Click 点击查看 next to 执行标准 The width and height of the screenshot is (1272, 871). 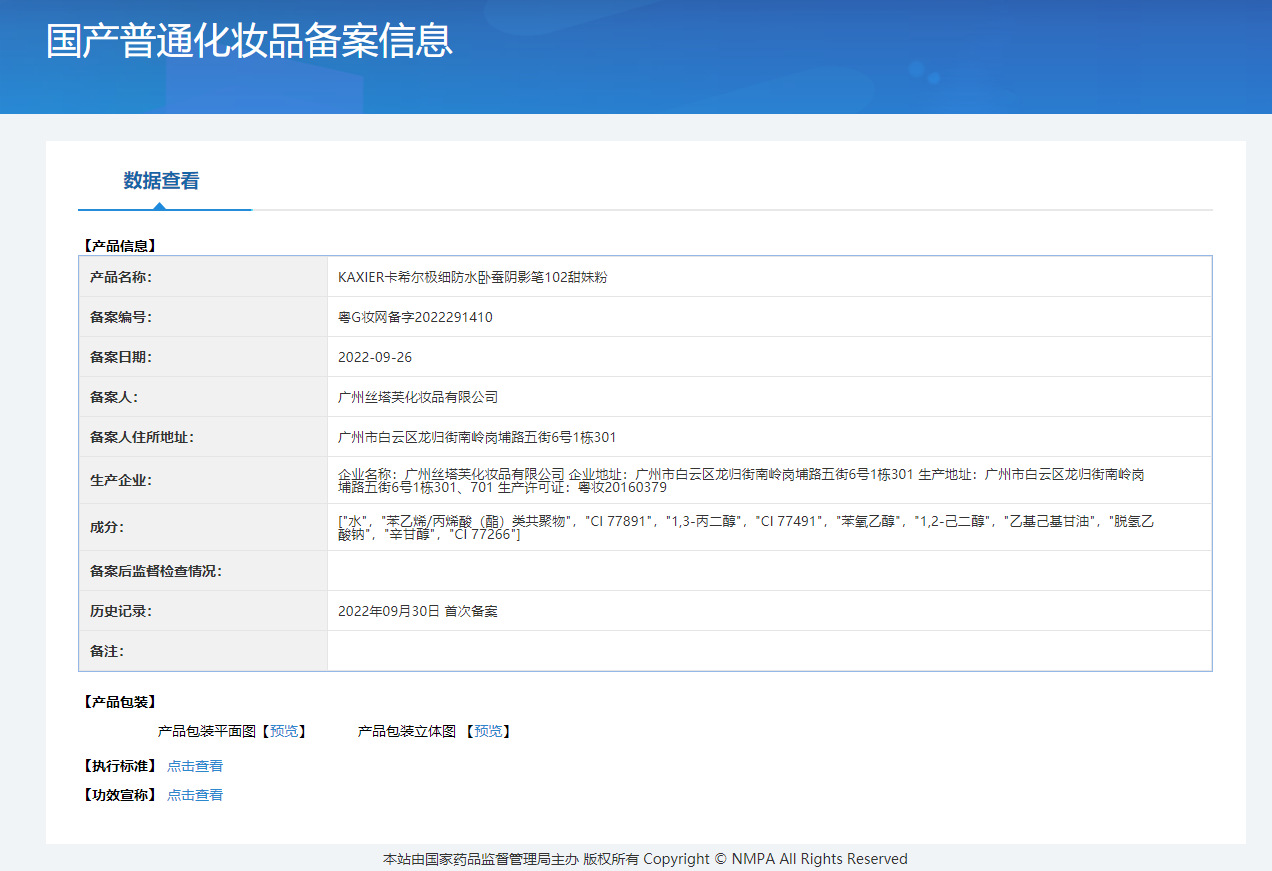point(195,767)
